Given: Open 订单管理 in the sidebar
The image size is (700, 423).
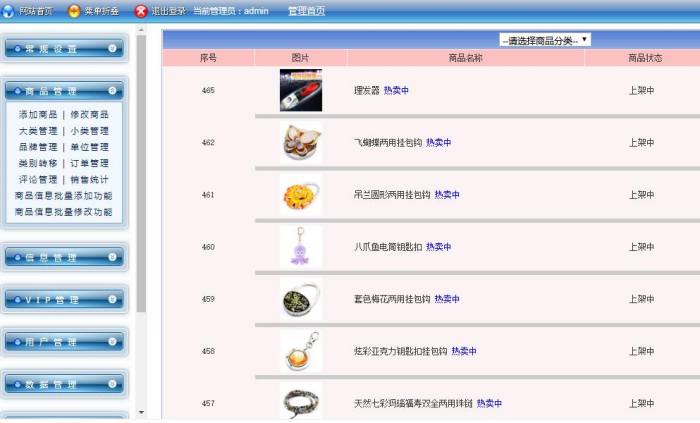Looking at the screenshot, I should tap(90, 163).
